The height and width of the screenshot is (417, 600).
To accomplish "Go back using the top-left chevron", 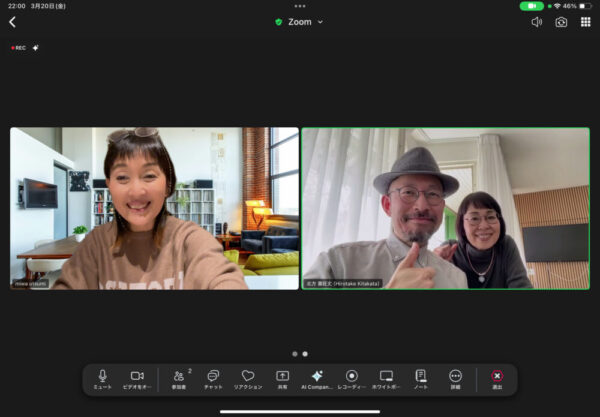I will [x=12, y=22].
